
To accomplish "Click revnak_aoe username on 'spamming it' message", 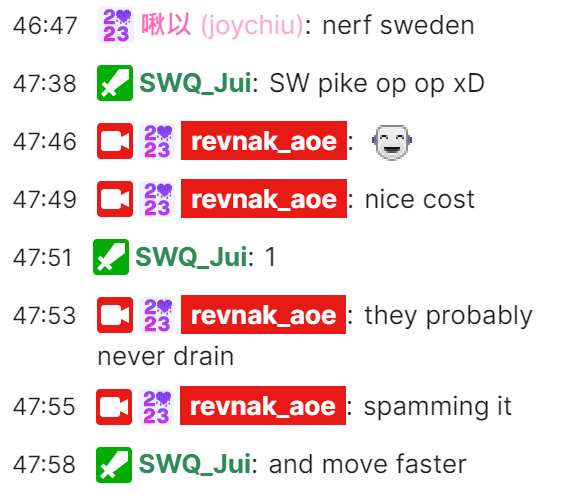I will [x=263, y=405].
